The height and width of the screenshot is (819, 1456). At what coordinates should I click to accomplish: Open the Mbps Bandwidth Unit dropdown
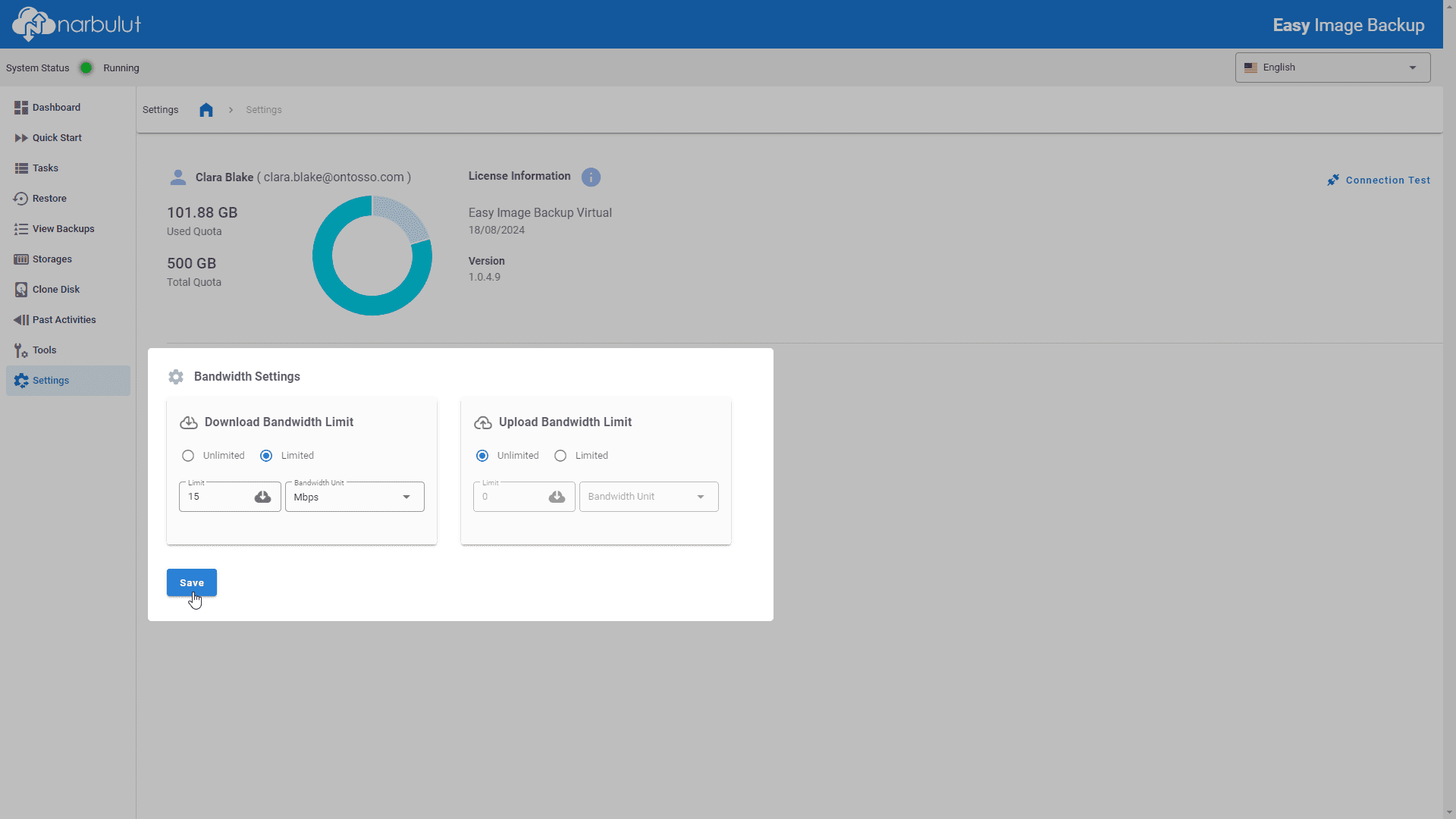coord(354,497)
